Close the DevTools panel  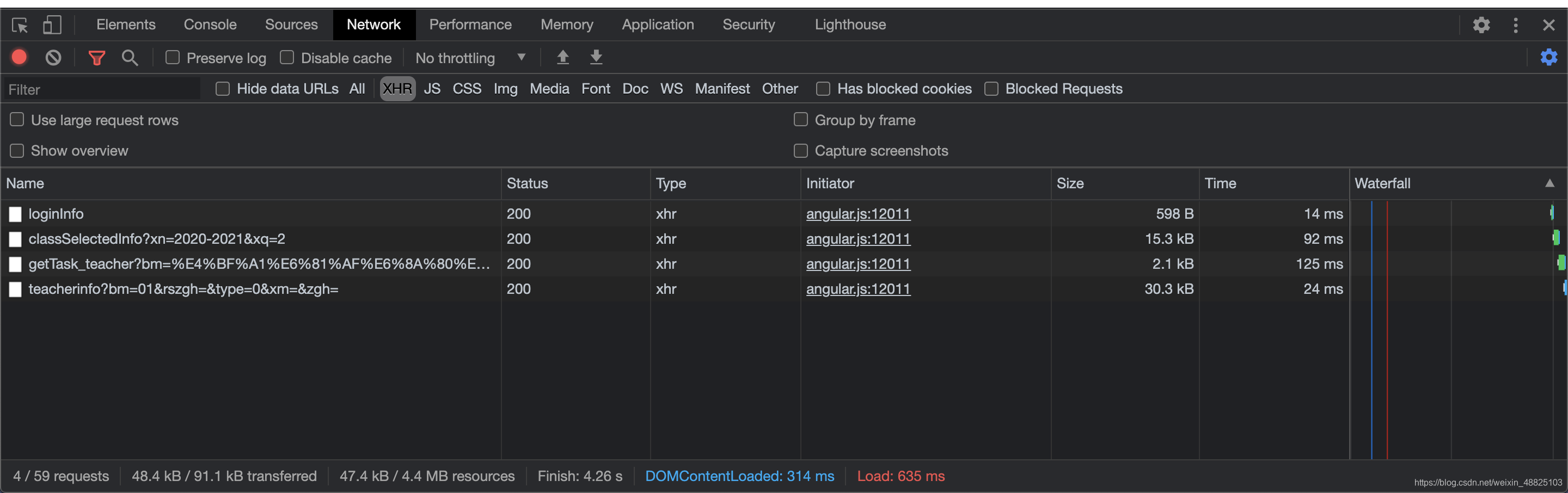click(1548, 25)
